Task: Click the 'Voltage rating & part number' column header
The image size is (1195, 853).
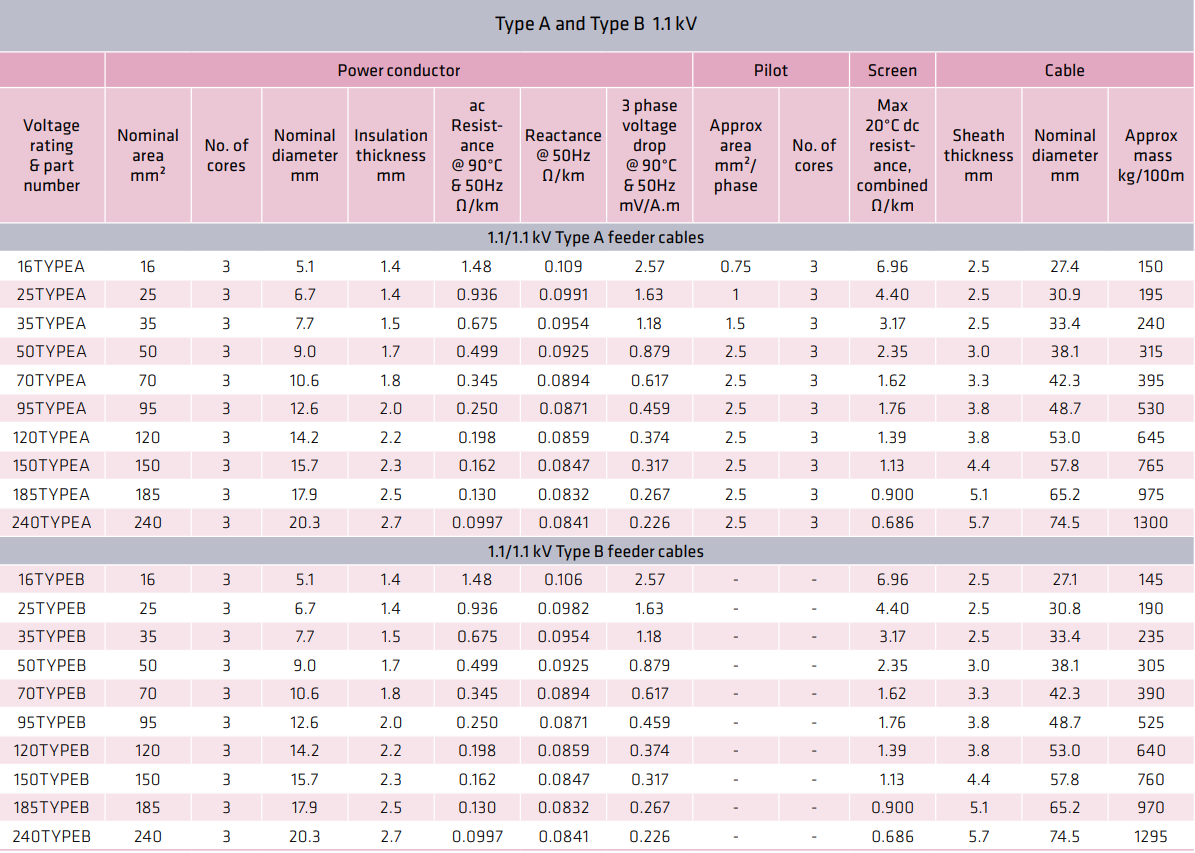Action: (x=51, y=156)
